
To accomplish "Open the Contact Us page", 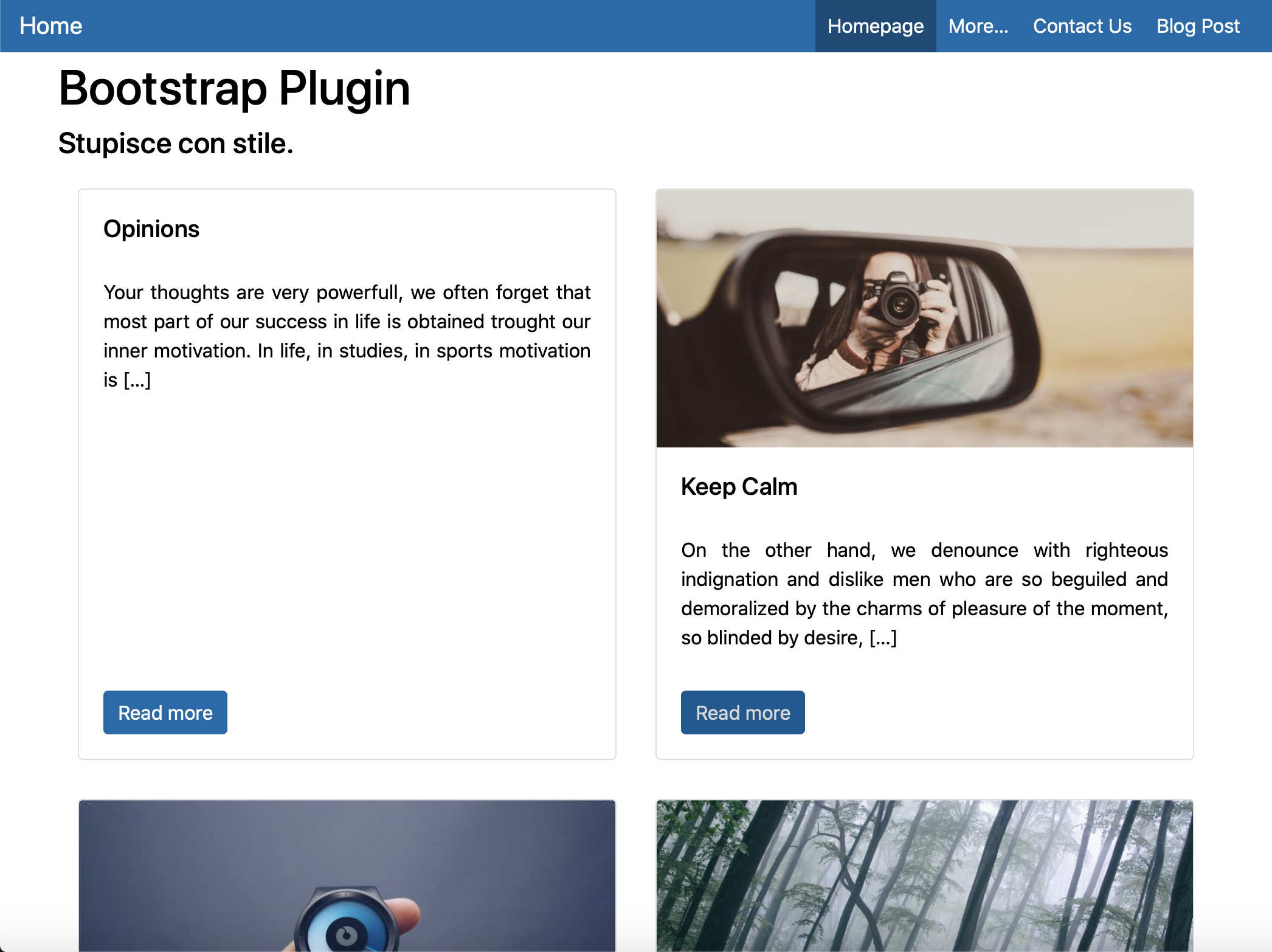I will coord(1082,26).
